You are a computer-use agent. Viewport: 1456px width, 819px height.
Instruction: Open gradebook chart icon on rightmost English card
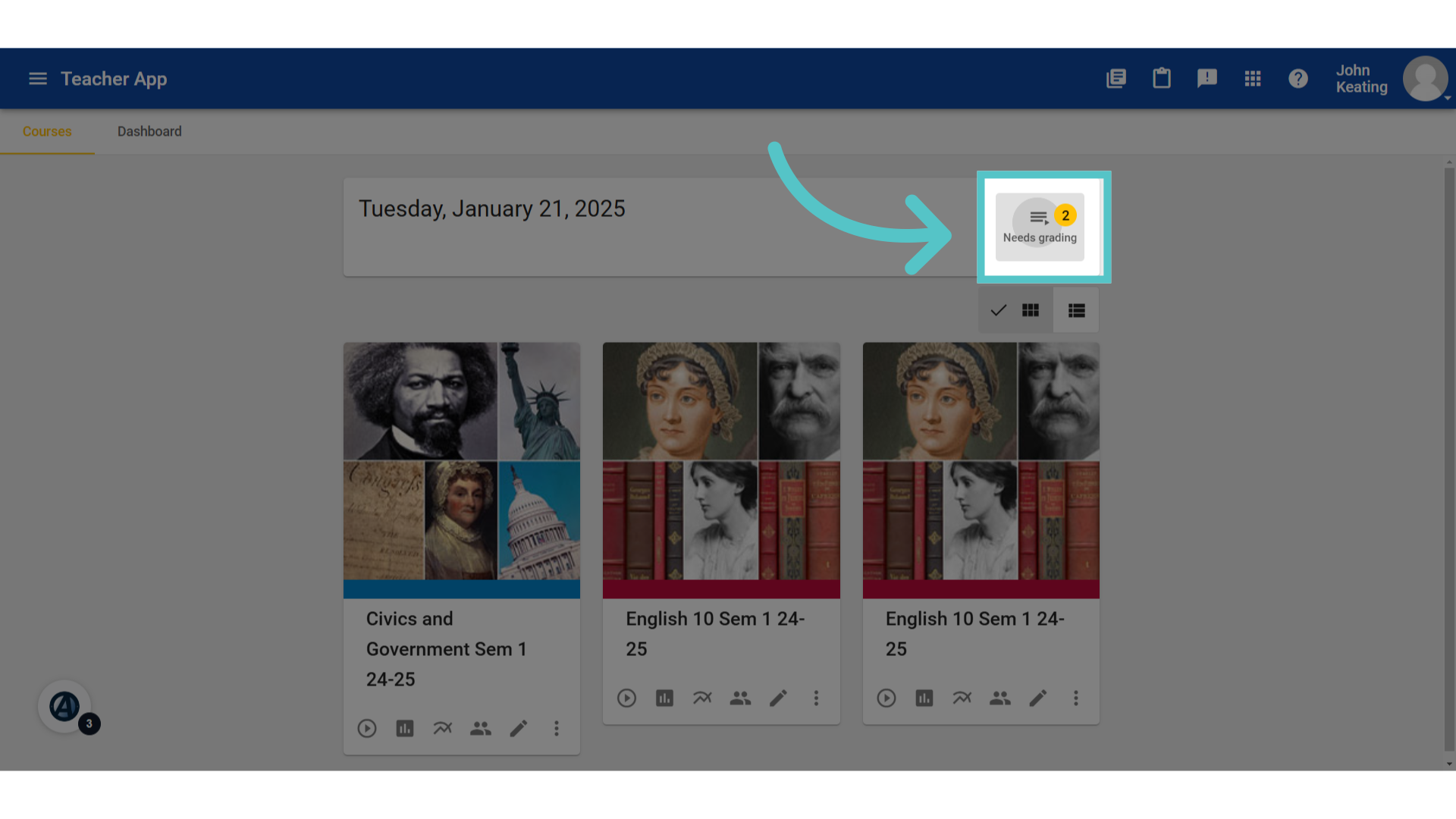pyautogui.click(x=924, y=698)
